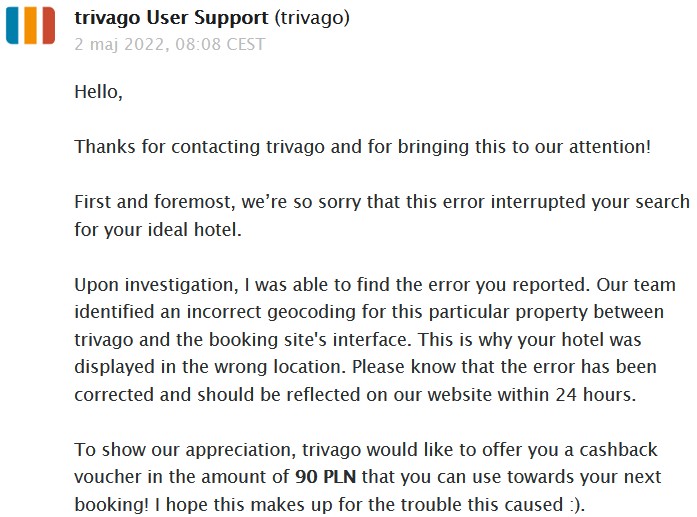Image resolution: width=697 pixels, height=517 pixels.
Task: Click the smiley at end of message
Action: point(575,505)
